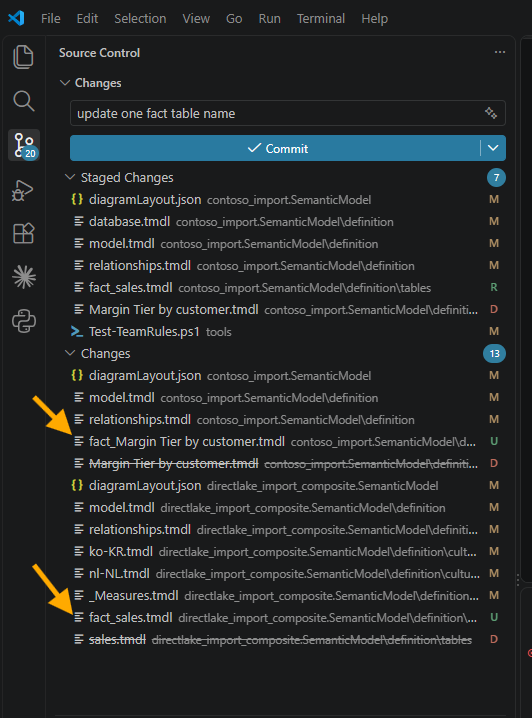Open the Run menu

pyautogui.click(x=269, y=18)
